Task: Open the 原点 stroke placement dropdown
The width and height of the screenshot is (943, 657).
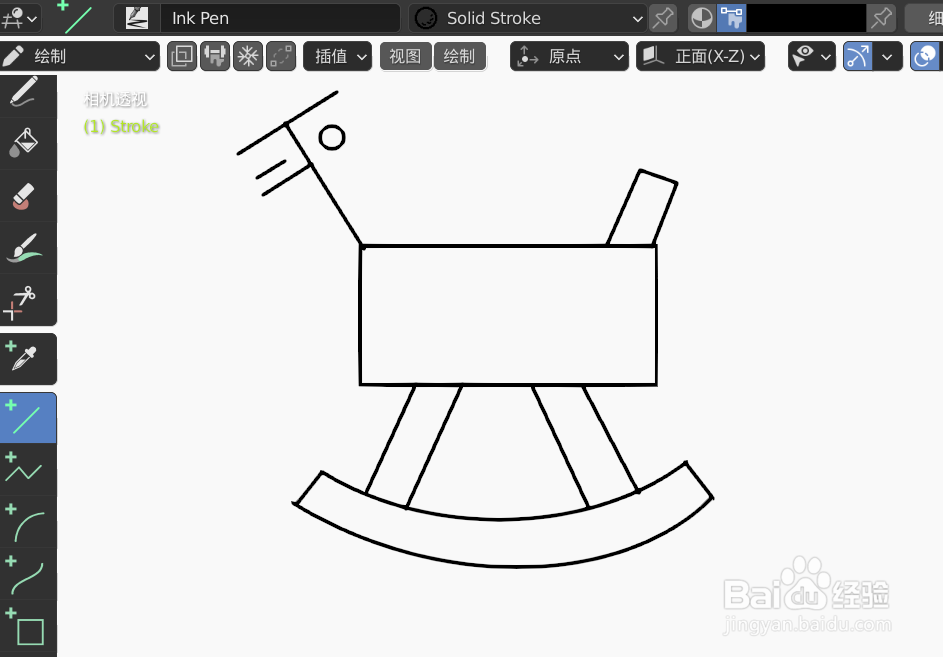Action: 569,56
